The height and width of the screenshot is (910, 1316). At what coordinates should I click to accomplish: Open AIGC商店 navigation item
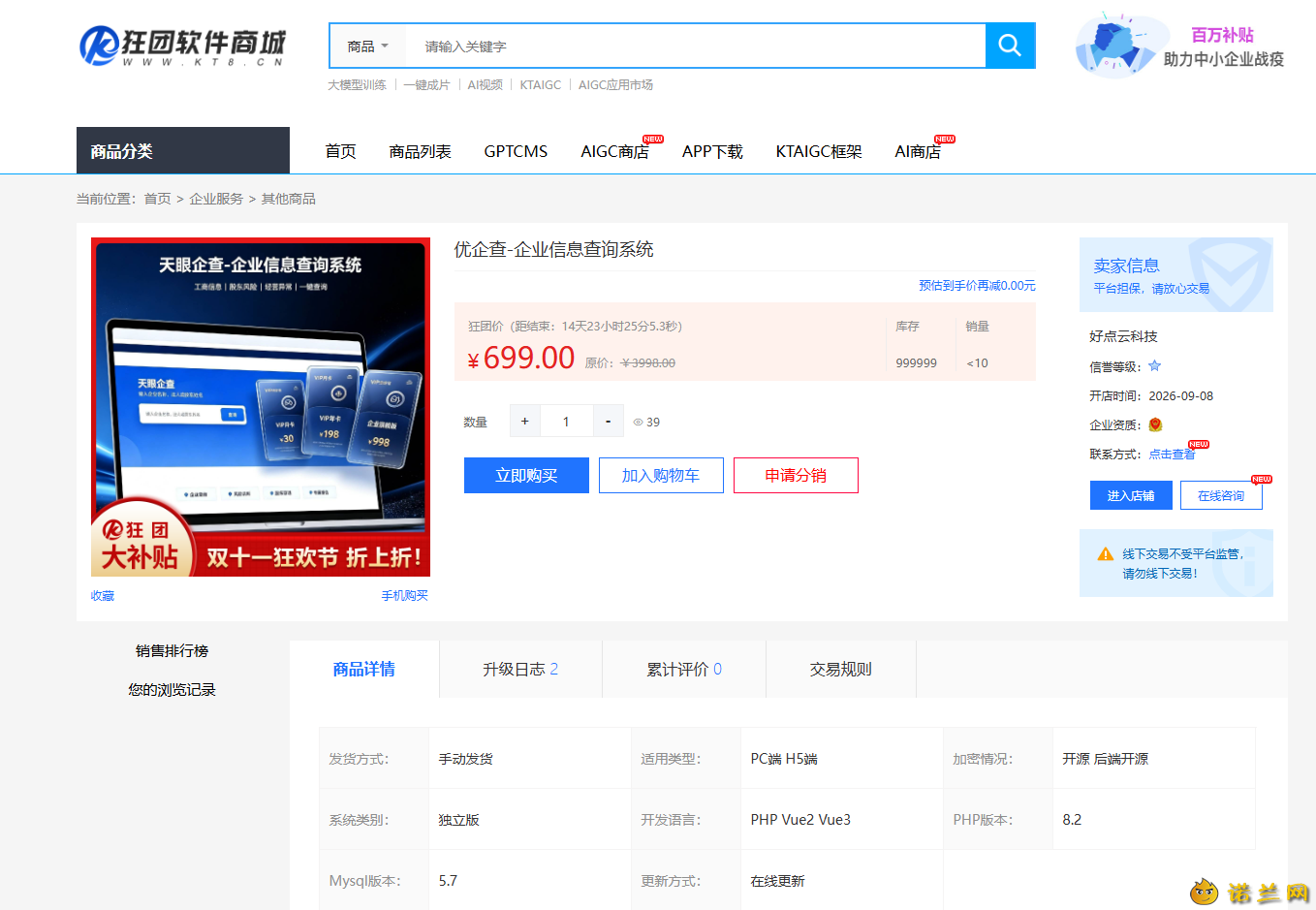(x=614, y=151)
